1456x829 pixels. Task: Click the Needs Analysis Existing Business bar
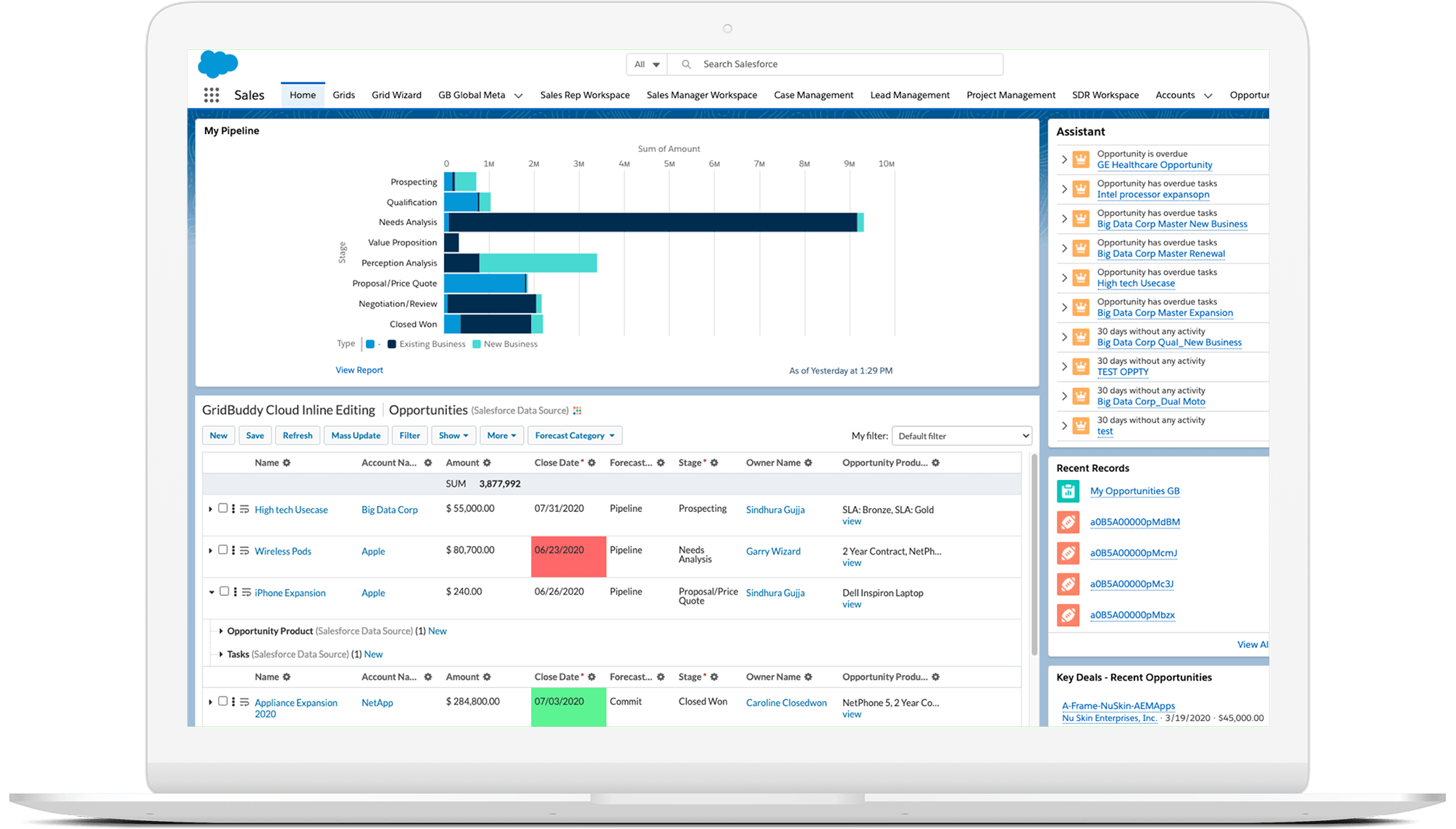pos(653,222)
